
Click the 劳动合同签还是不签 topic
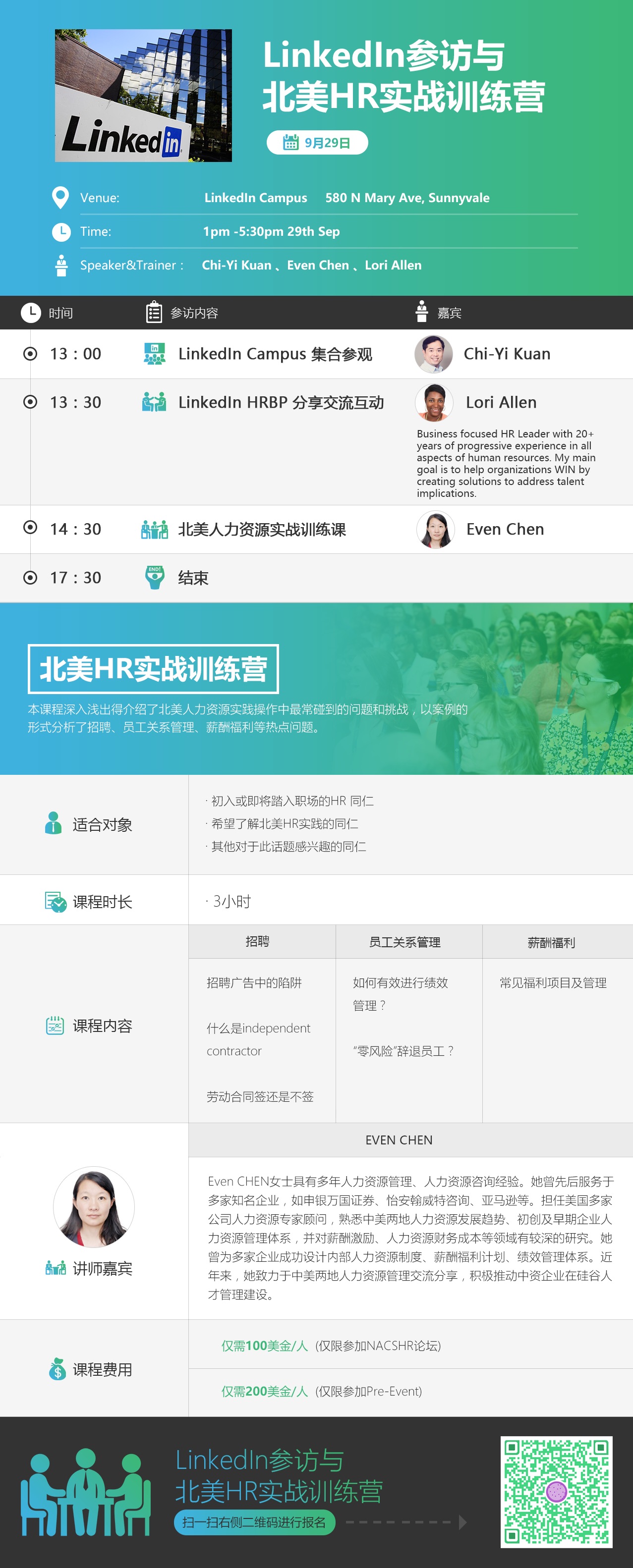pos(260,1096)
